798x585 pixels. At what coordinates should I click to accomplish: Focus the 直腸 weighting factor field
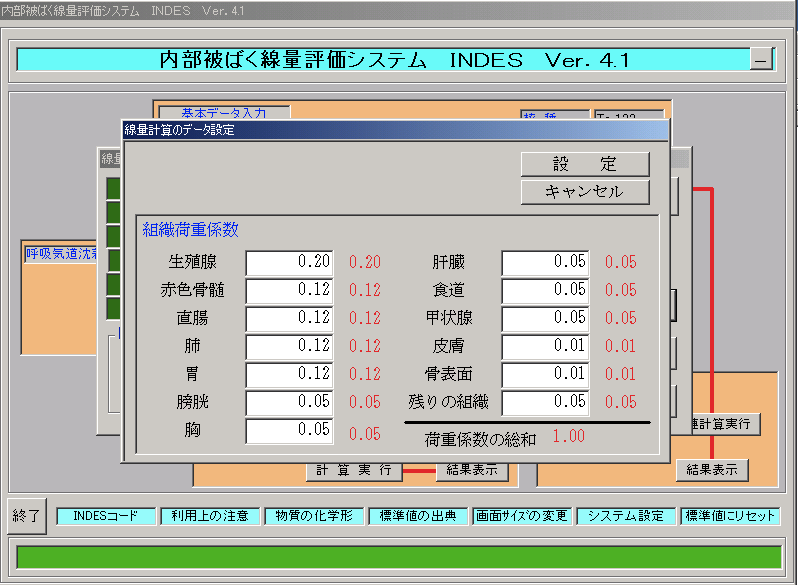(x=290, y=319)
